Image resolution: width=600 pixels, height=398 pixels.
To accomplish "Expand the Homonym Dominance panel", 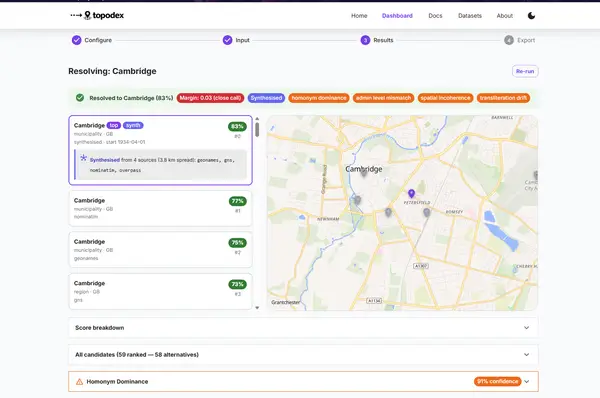I will tap(303, 382).
